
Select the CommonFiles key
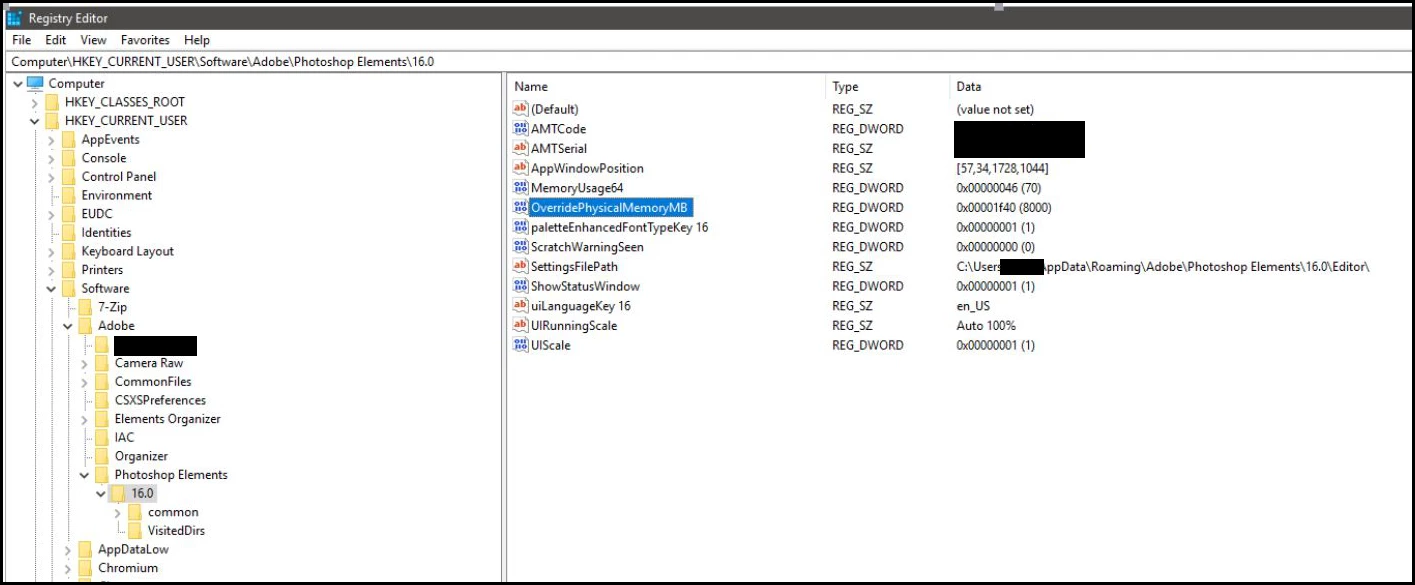[x=153, y=382]
